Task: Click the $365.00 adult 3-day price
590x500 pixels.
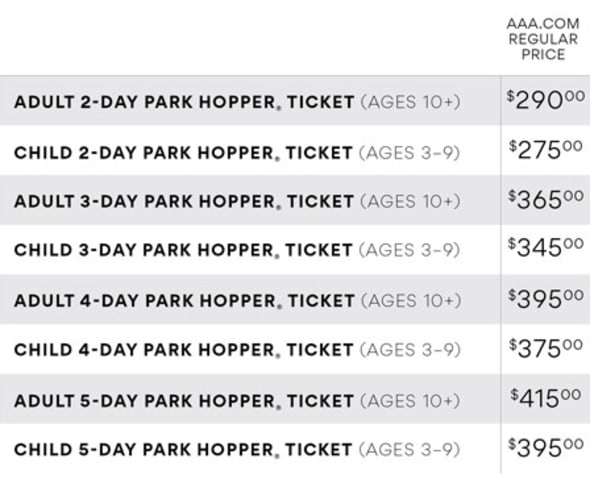Action: point(546,199)
